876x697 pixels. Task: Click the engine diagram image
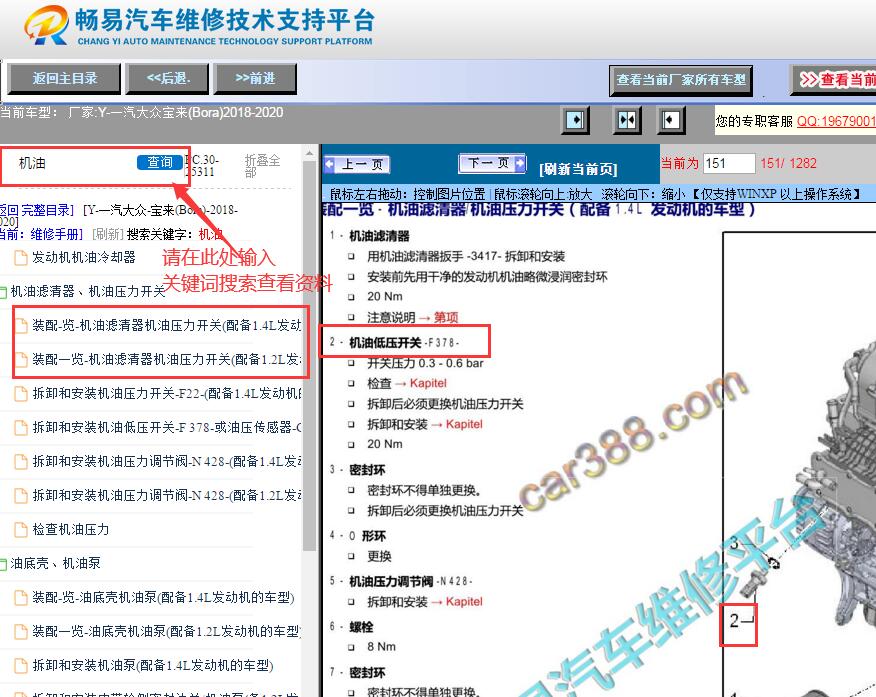tap(799, 464)
